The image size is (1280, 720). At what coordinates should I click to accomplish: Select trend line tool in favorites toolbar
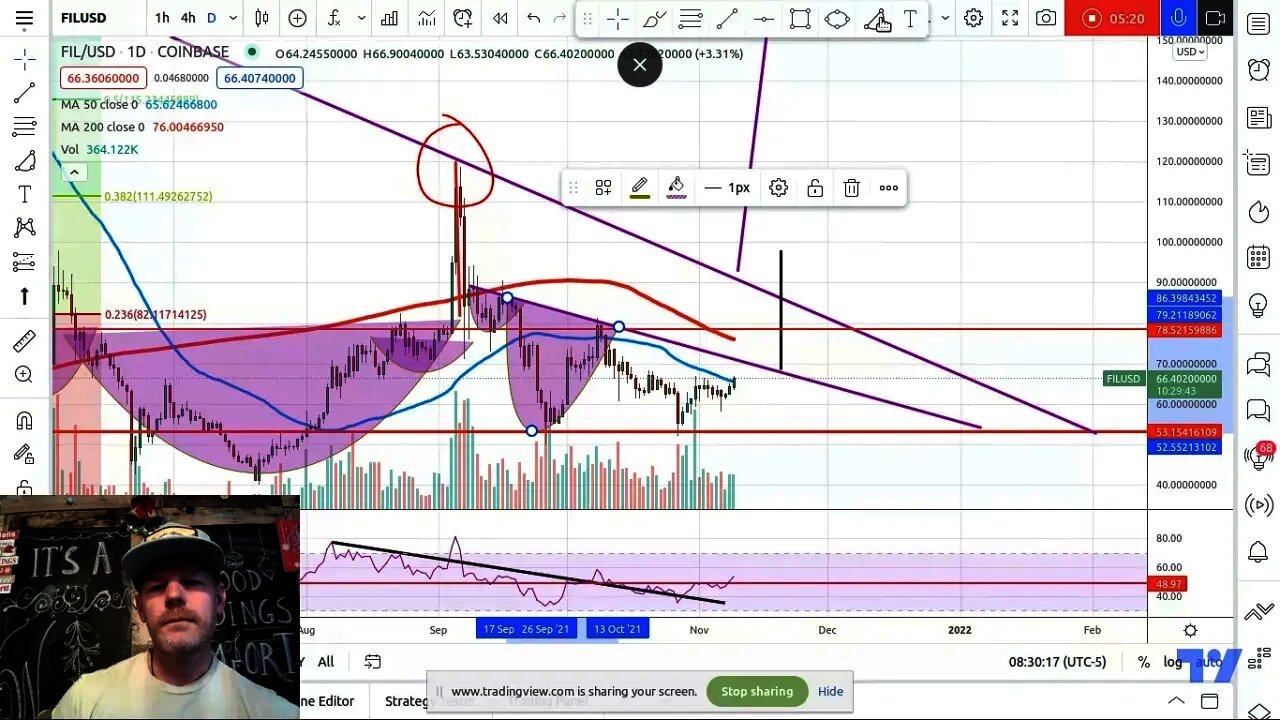pyautogui.click(x=727, y=18)
